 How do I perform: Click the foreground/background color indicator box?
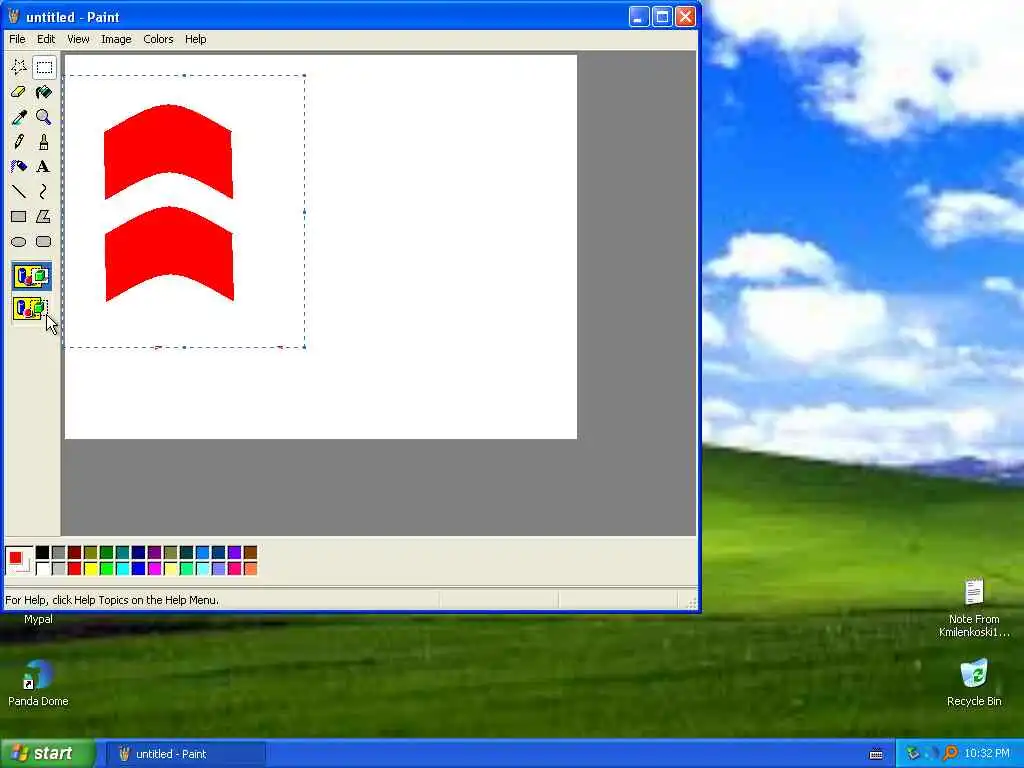coord(18,561)
